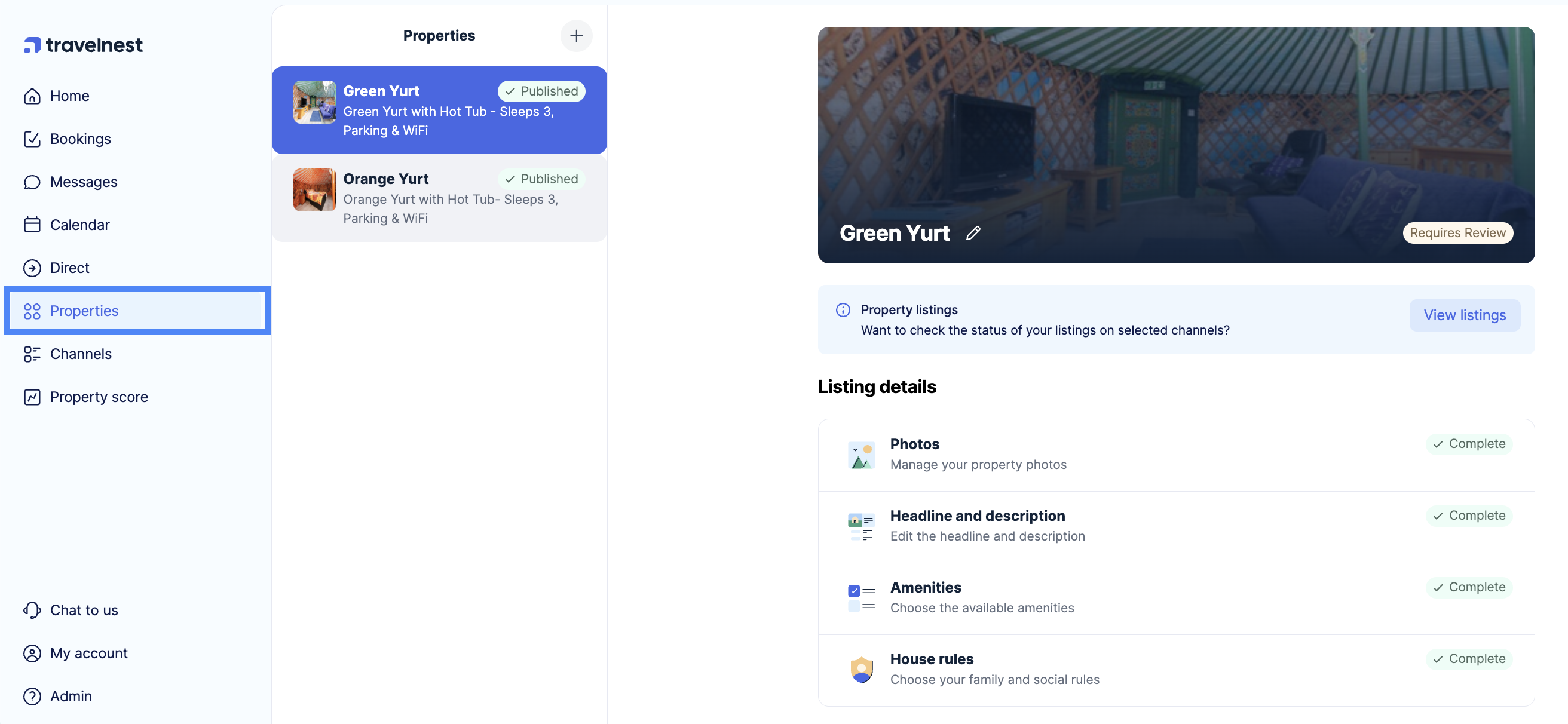This screenshot has height=724, width=1568.
Task: Click the plus icon to add property
Action: pos(576,36)
